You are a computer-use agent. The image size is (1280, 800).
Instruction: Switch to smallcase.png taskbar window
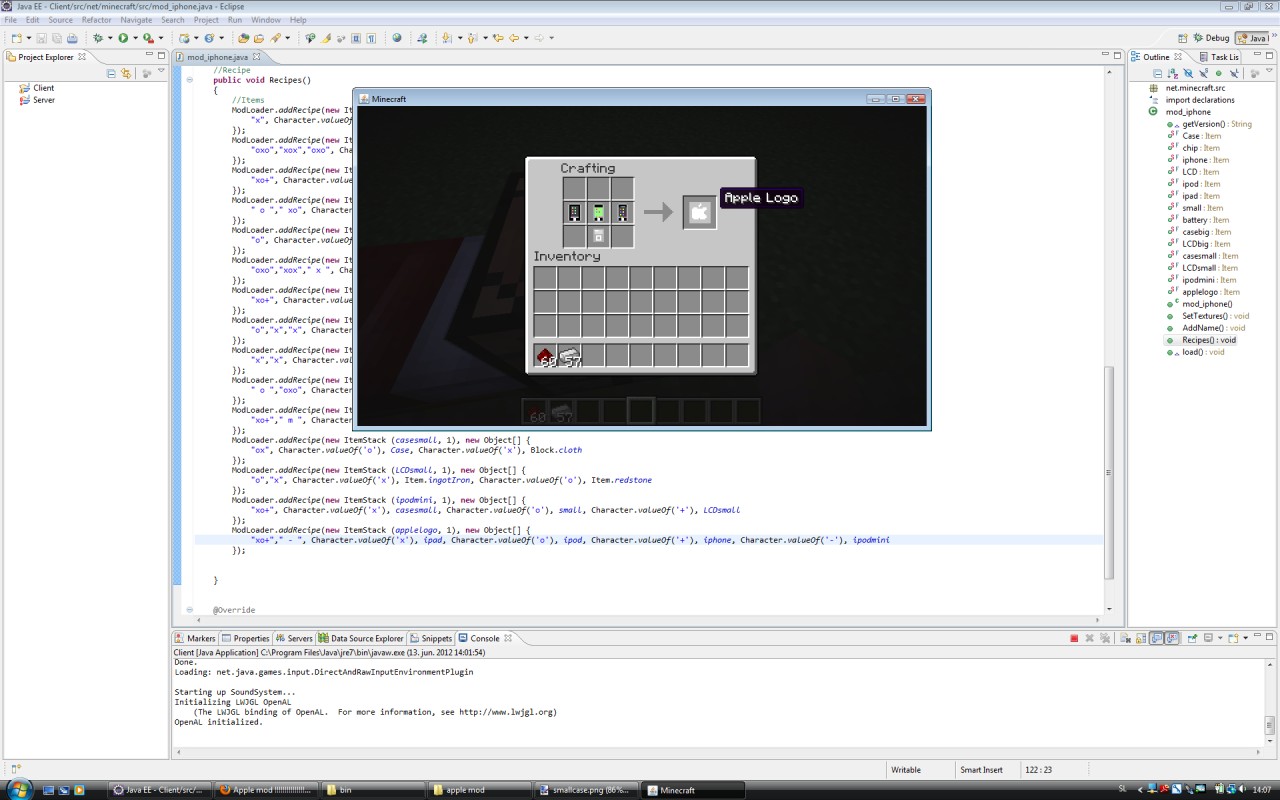(x=586, y=790)
